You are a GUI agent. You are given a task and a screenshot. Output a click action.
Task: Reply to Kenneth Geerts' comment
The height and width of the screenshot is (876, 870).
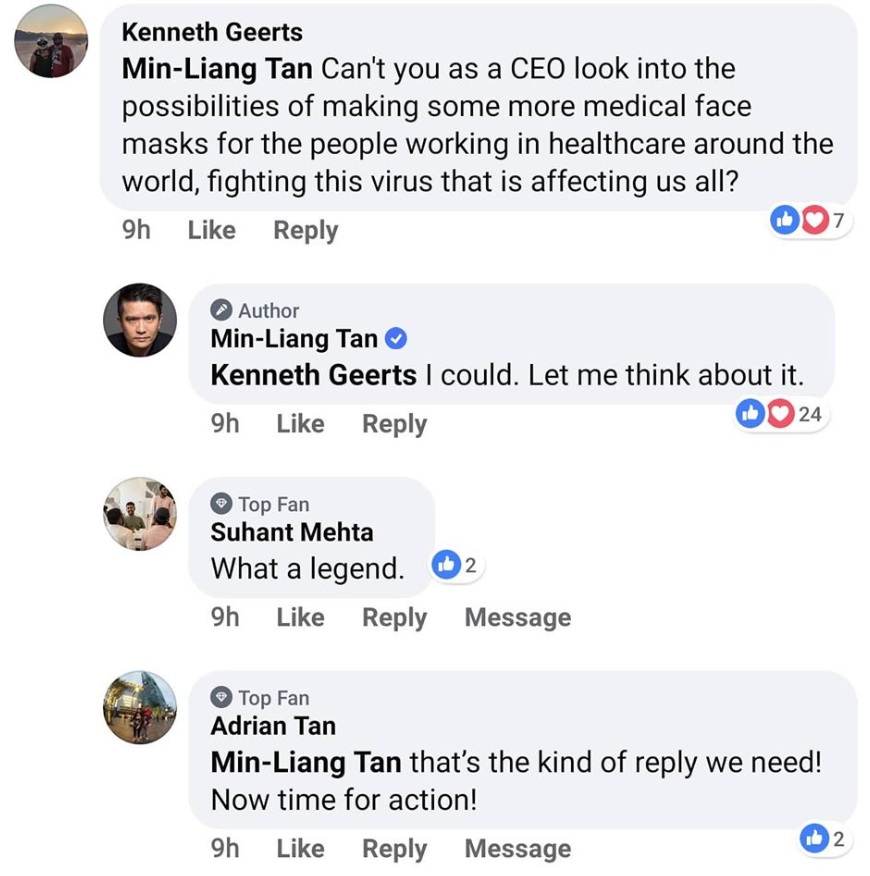click(305, 230)
